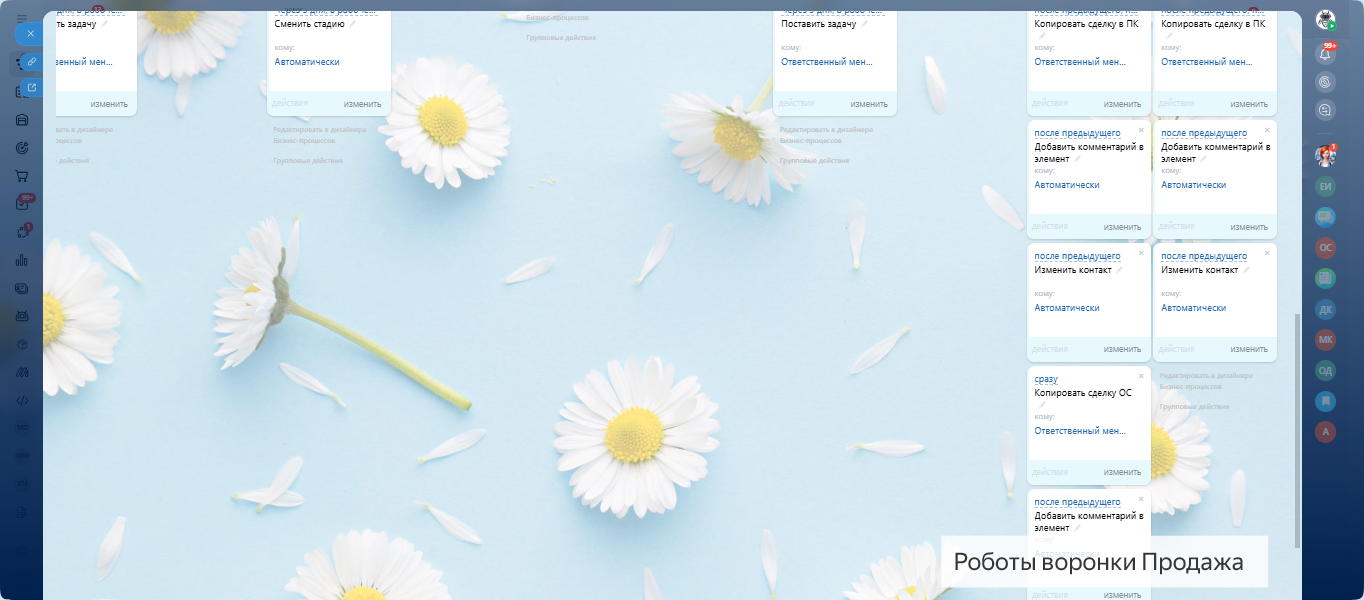Open the chat of the photo avatar with badge 1
The height and width of the screenshot is (600, 1364).
click(1325, 156)
